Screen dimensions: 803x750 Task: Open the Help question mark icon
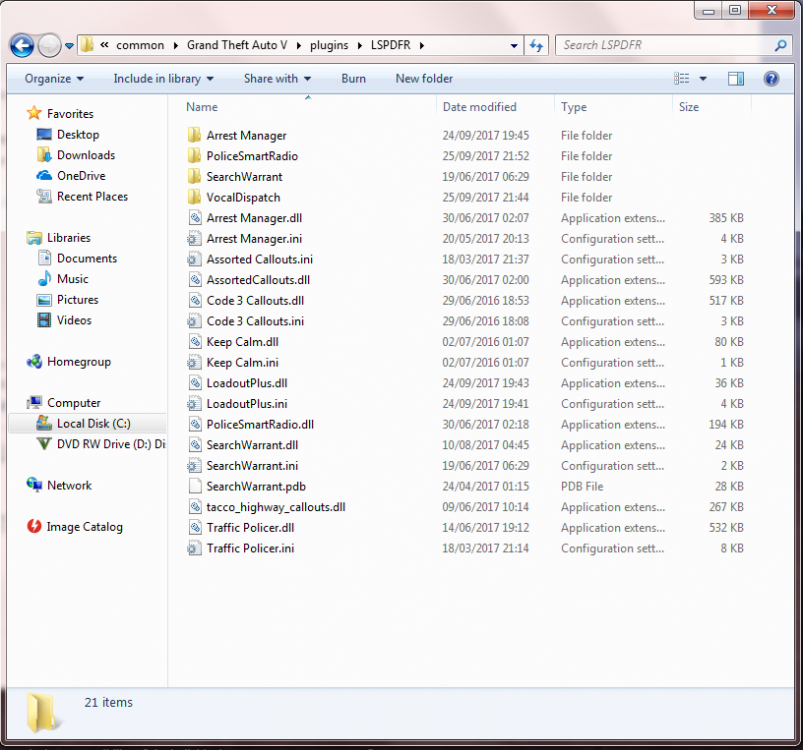coord(771,79)
